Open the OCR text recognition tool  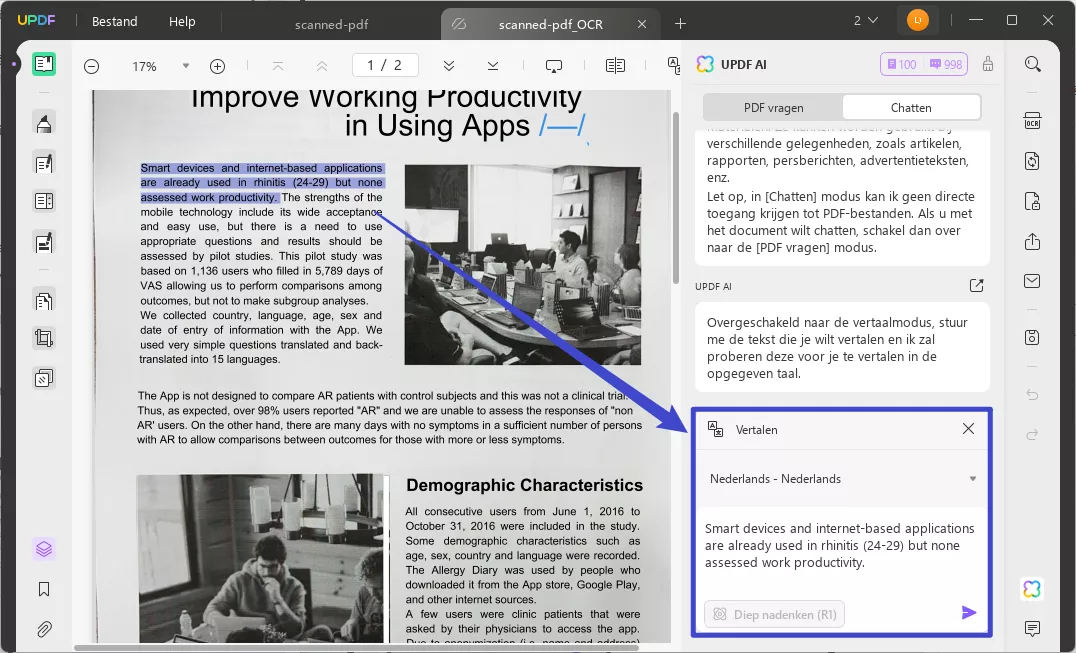click(x=1032, y=121)
